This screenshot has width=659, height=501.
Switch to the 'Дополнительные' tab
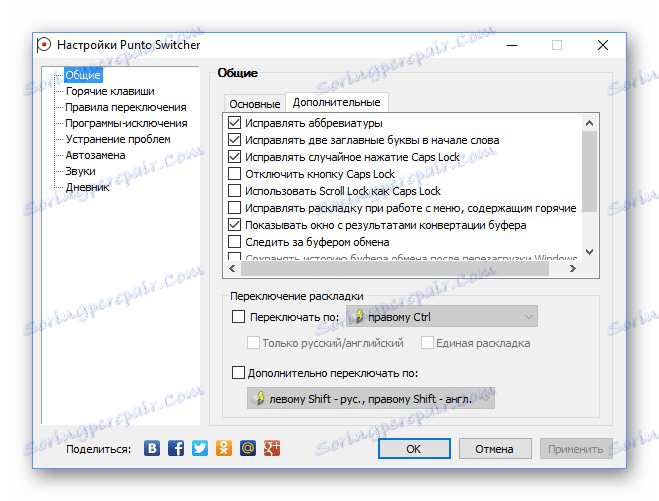point(337,102)
